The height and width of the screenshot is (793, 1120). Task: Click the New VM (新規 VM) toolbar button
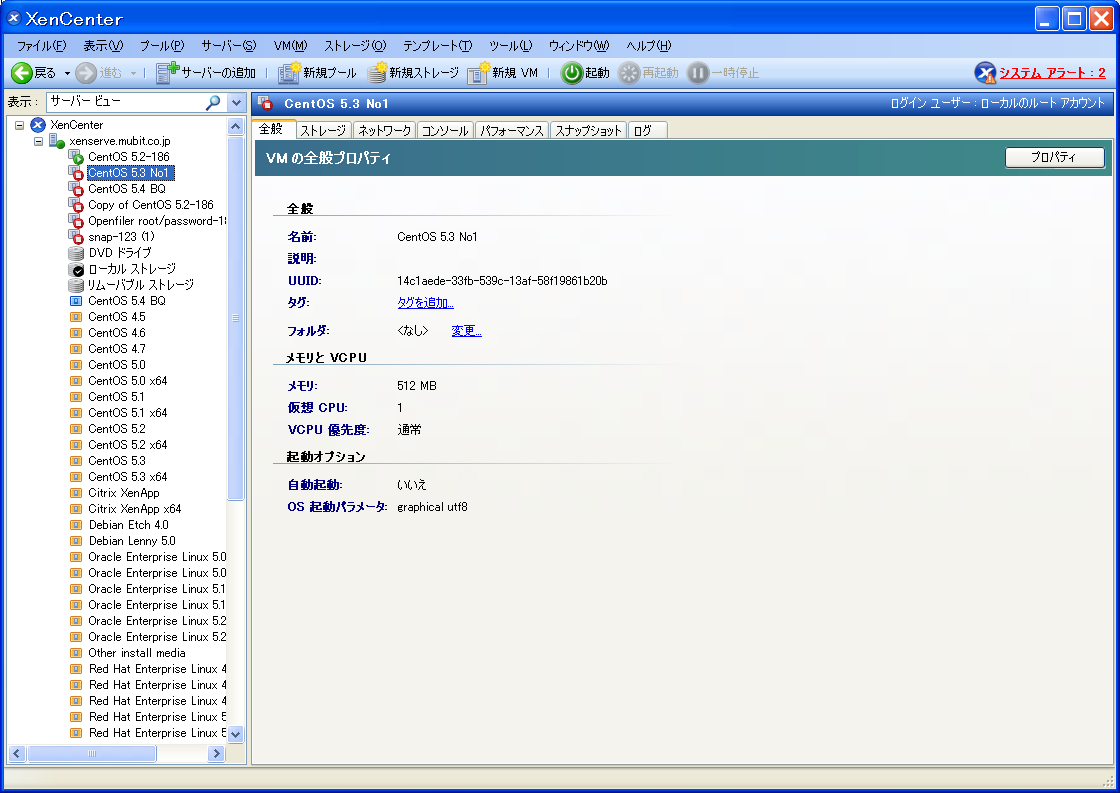tap(503, 73)
